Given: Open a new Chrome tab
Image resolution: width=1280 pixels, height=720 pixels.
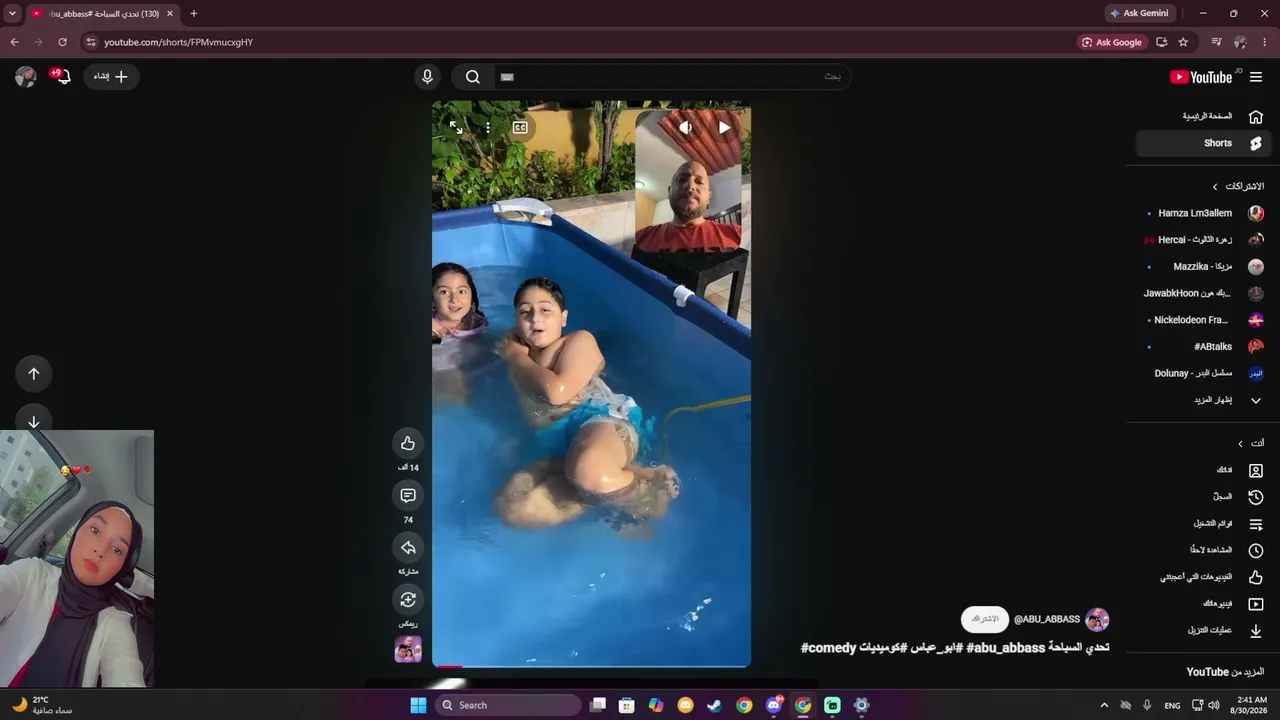Looking at the screenshot, I should (194, 14).
